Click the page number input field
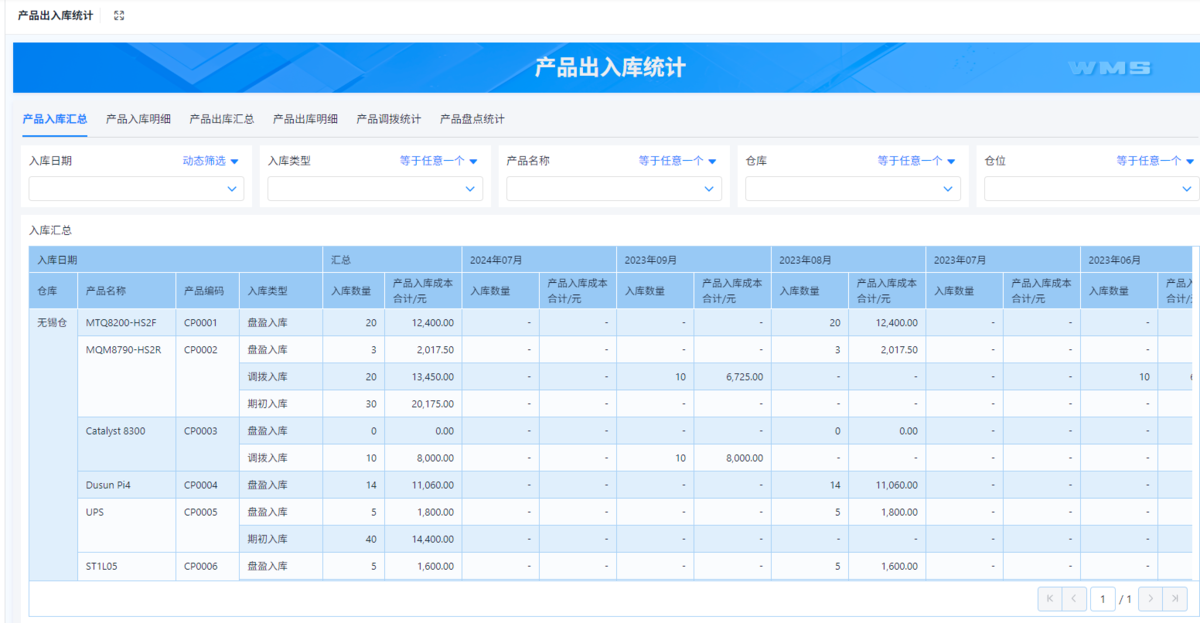Image resolution: width=1200 pixels, height=623 pixels. 1103,599
